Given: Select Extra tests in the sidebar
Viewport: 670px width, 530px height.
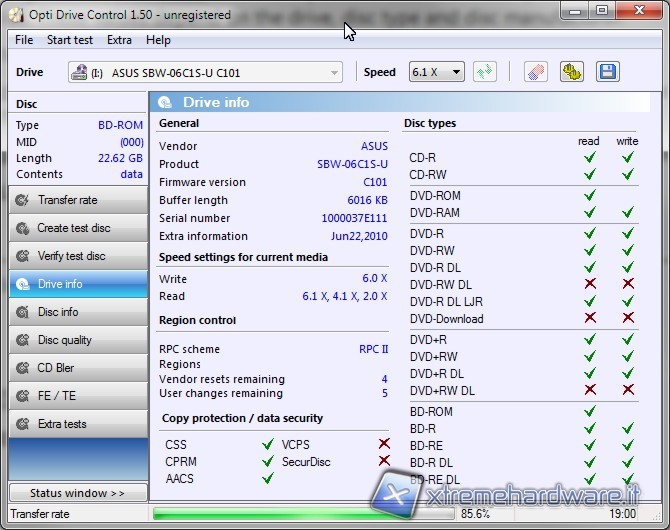Looking at the screenshot, I should [77, 424].
